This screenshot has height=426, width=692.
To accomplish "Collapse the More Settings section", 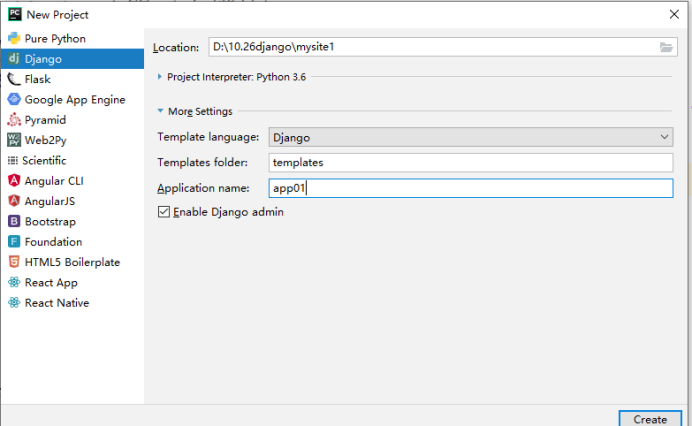I will pos(160,111).
